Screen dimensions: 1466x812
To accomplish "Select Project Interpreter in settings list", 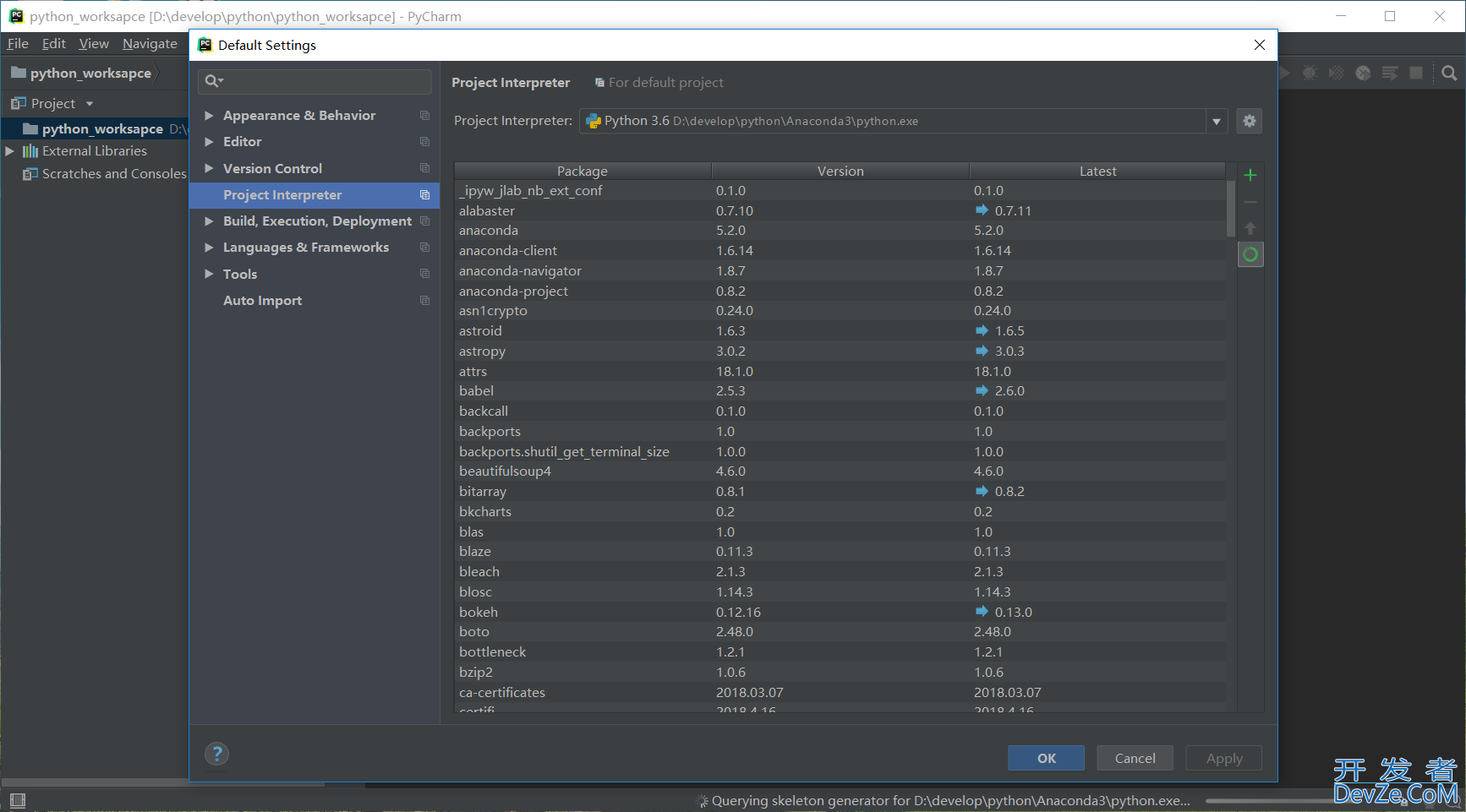I will [315, 195].
